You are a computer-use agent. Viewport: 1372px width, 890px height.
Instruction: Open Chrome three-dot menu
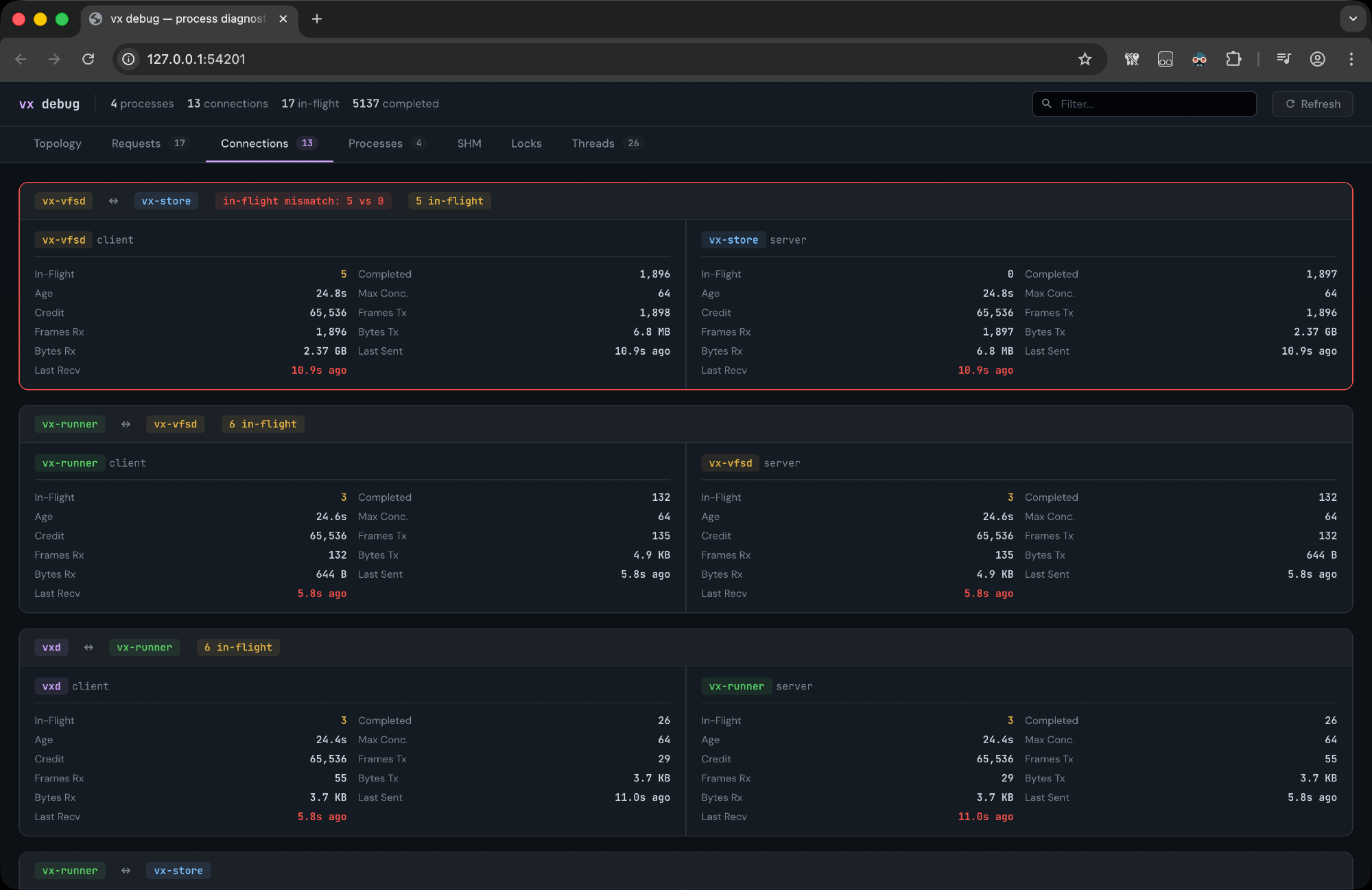(x=1351, y=59)
